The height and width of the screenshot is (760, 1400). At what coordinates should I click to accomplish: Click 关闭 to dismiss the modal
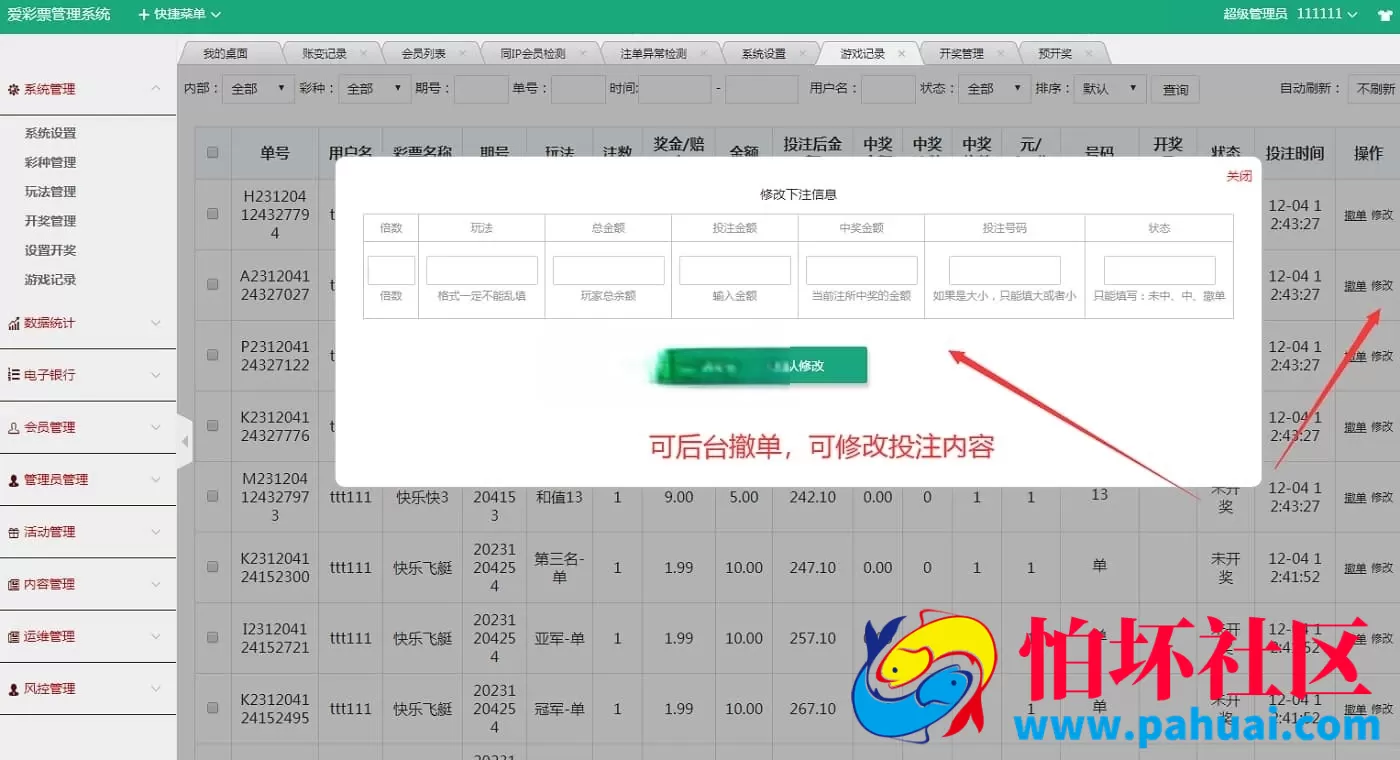(1239, 175)
